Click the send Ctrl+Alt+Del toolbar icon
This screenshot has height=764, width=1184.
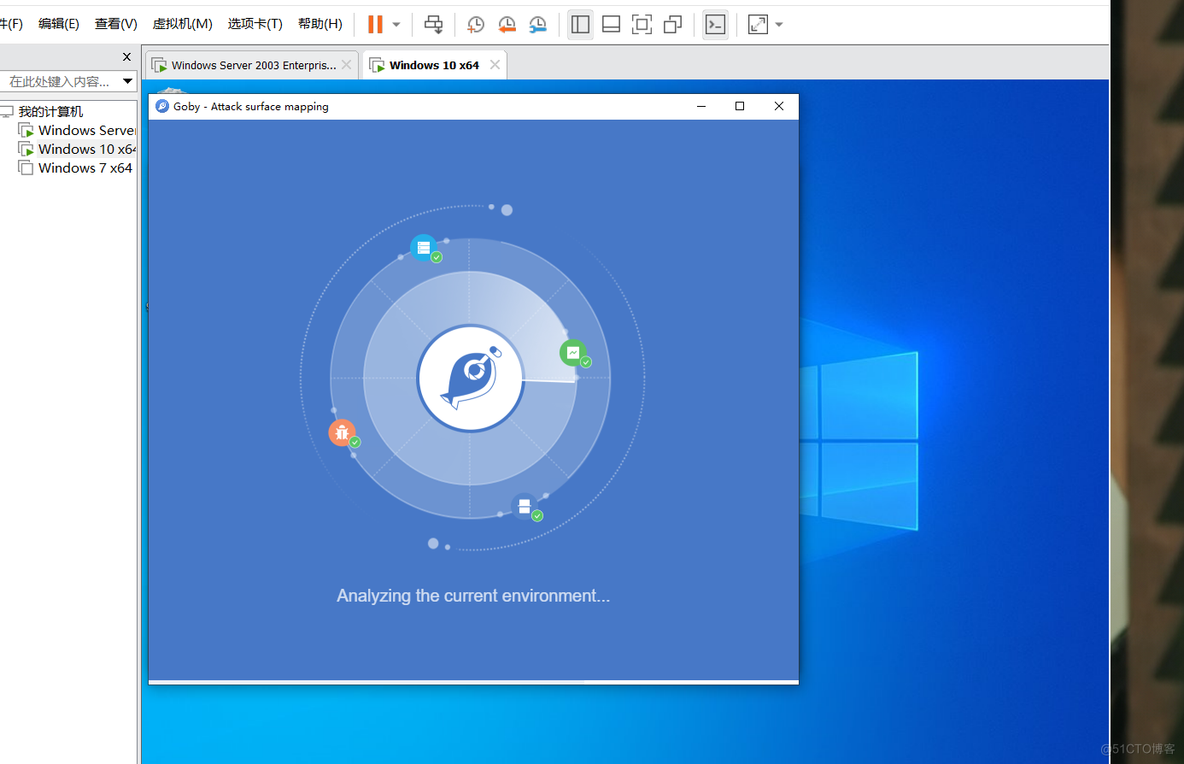pyautogui.click(x=433, y=24)
